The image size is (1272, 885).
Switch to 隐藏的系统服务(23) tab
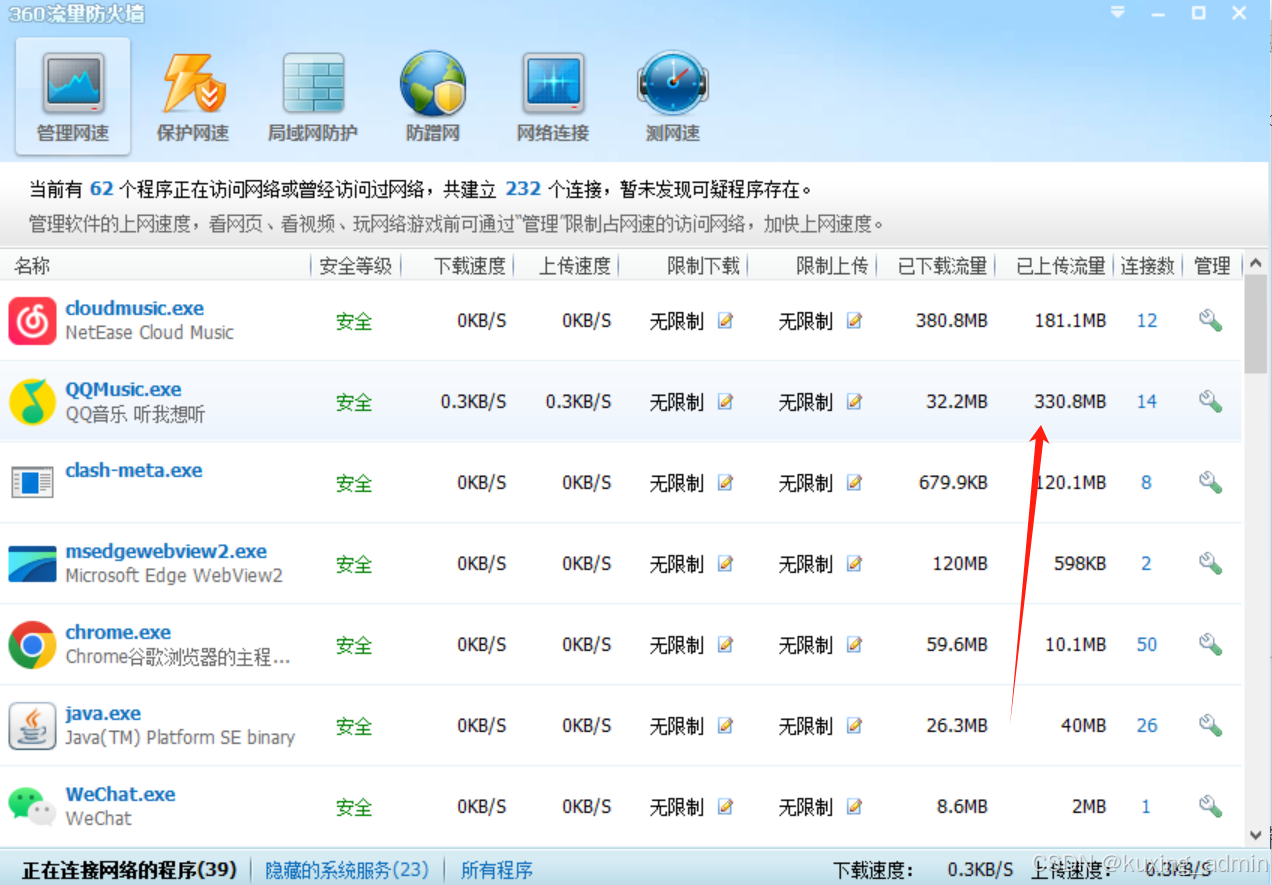click(x=346, y=870)
